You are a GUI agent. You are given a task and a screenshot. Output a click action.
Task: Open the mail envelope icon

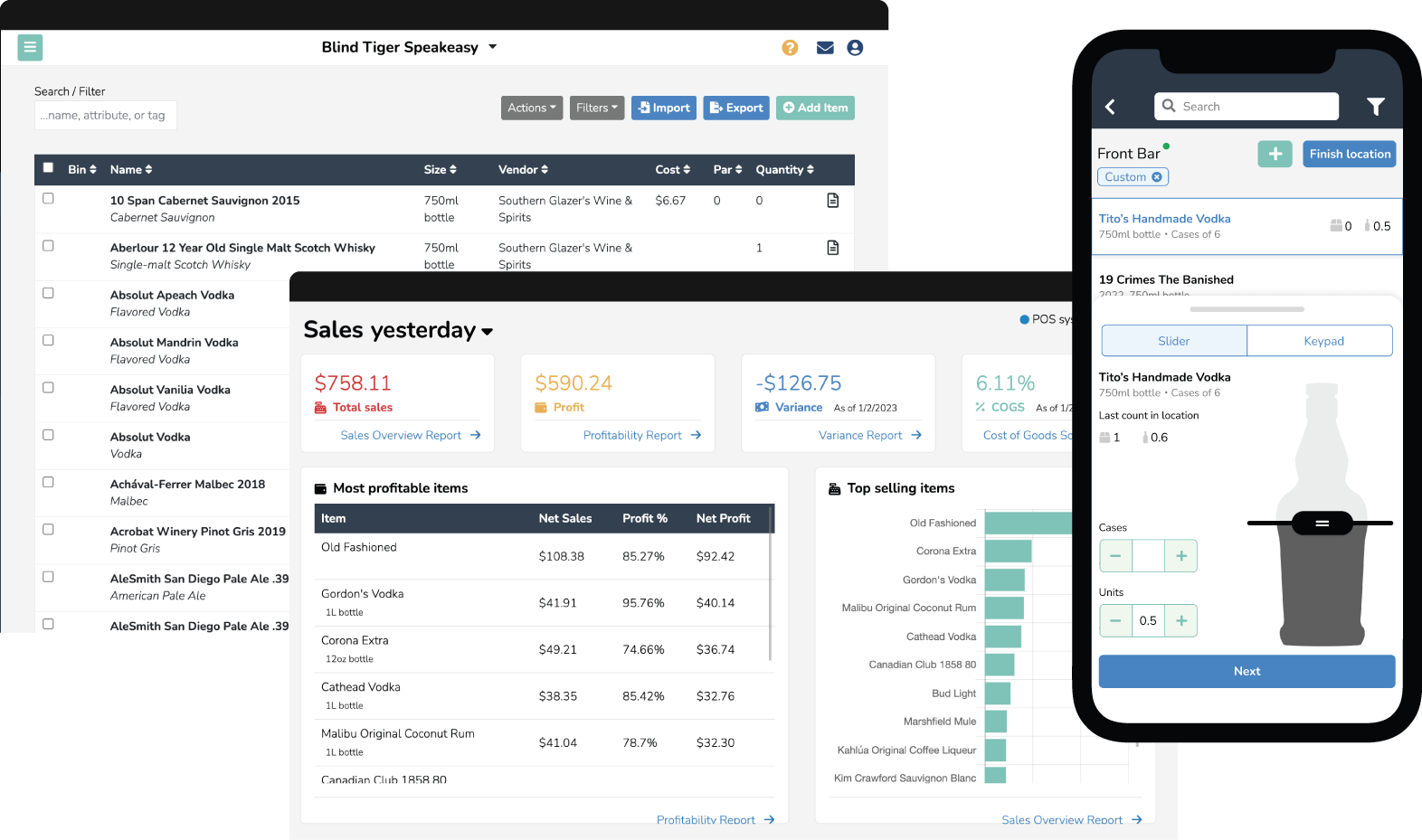click(x=825, y=48)
